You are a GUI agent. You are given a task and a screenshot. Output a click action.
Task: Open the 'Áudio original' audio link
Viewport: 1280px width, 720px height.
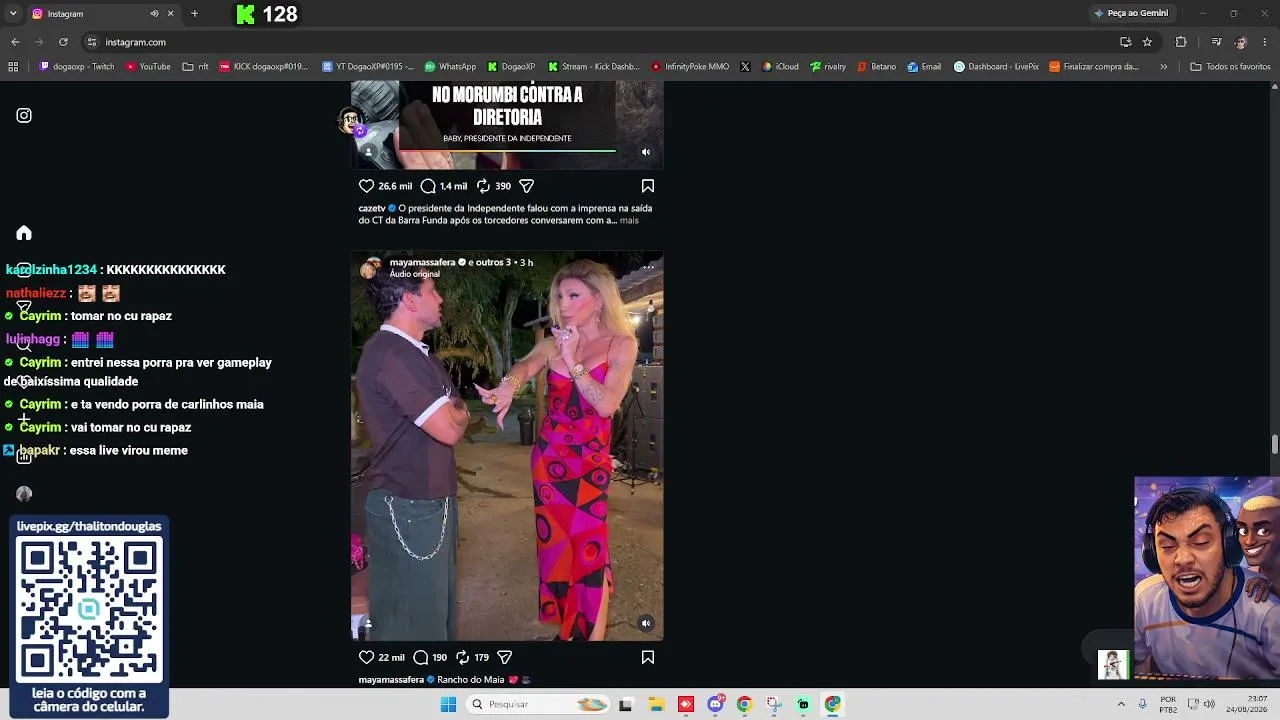tap(415, 274)
